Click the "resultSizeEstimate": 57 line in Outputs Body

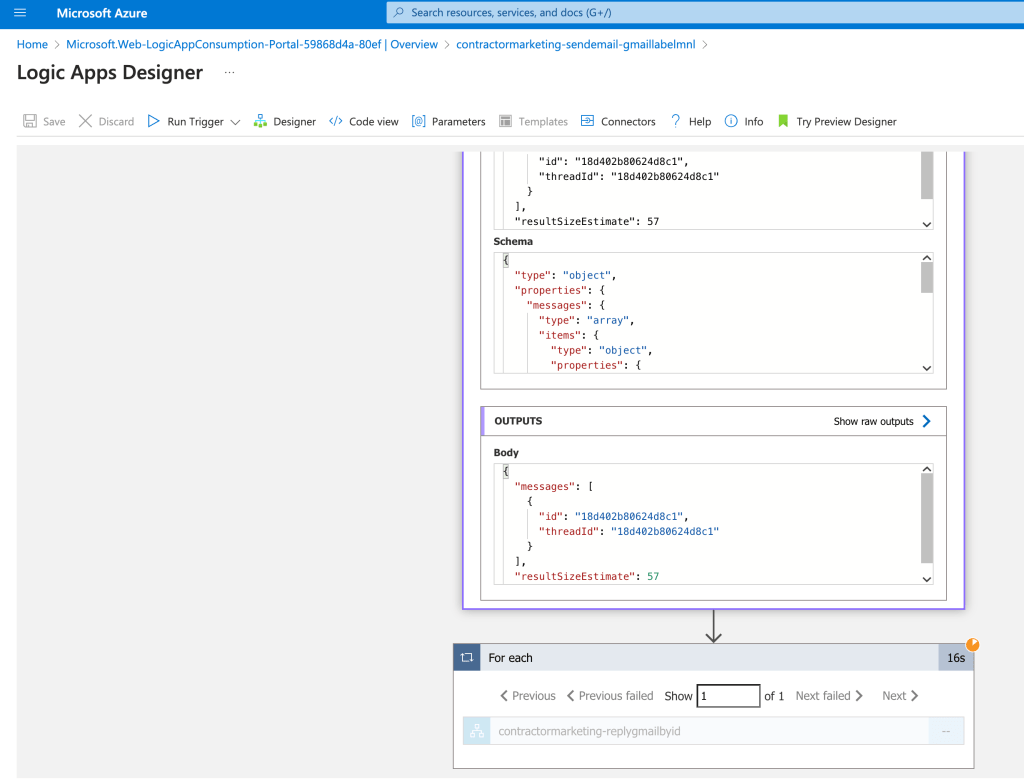586,576
